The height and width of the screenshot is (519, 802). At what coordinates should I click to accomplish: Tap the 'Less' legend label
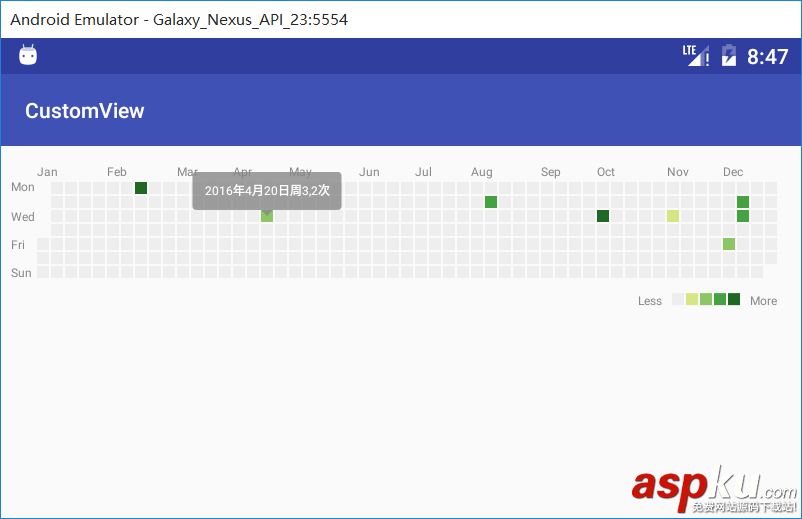650,301
